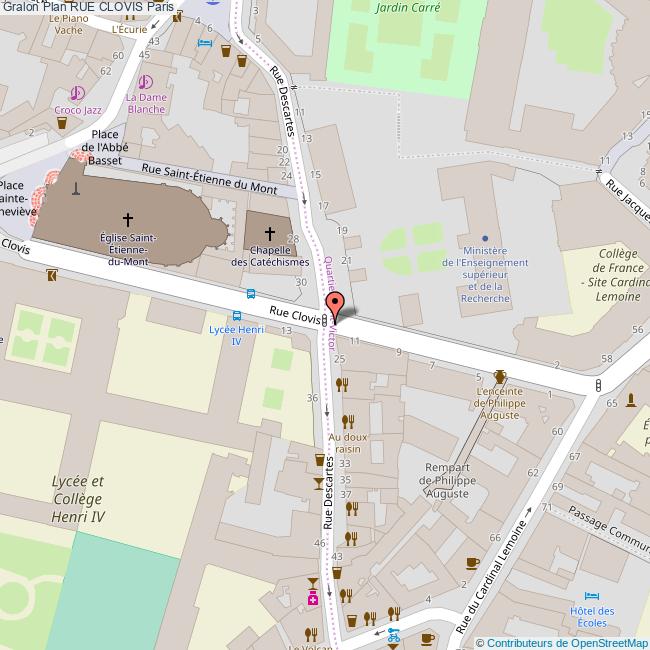Click the L'enceinte de Philippe Auguste amphora icon
Viewport: 650px width, 650px height.
(500, 377)
